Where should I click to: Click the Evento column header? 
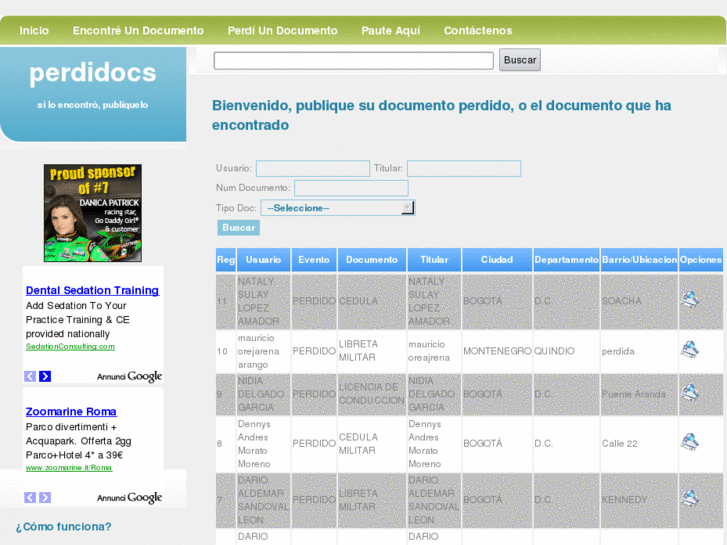click(314, 260)
